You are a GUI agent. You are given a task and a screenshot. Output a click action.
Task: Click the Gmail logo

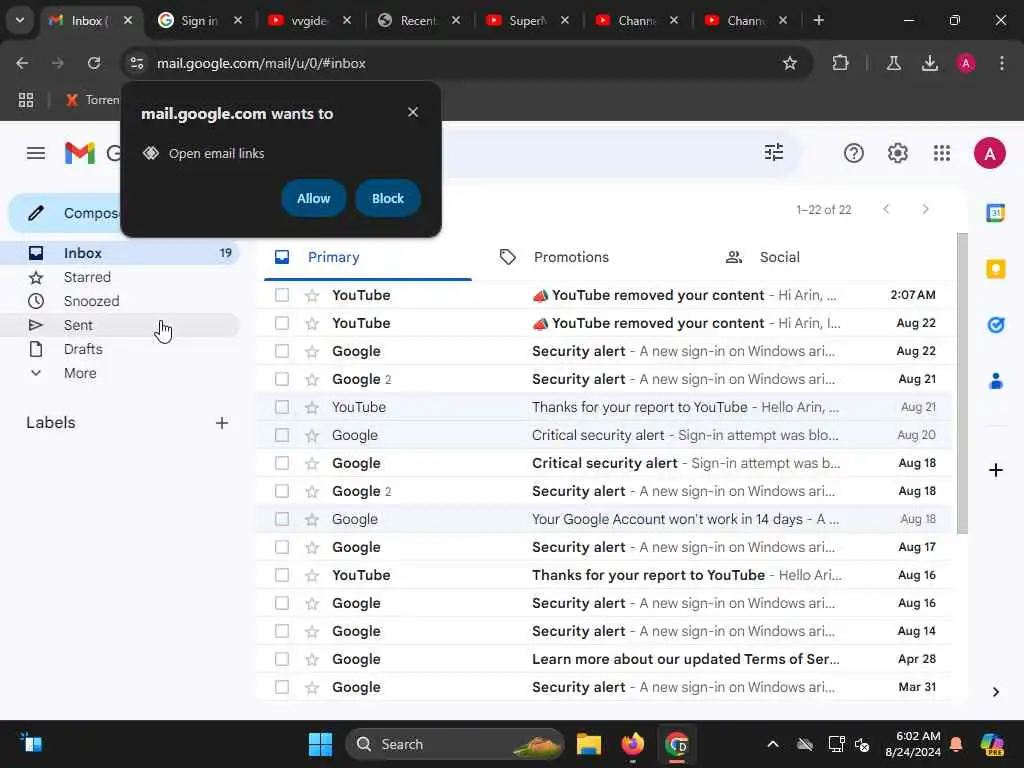(x=80, y=153)
